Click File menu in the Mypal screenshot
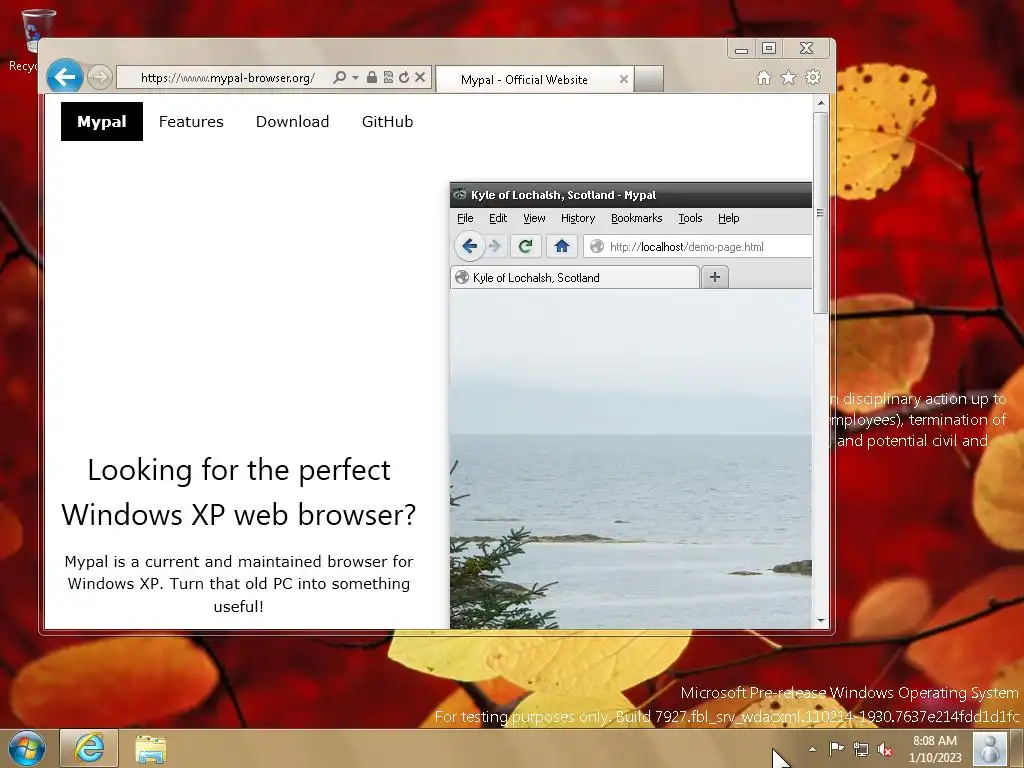The width and height of the screenshot is (1024, 768). [x=465, y=218]
